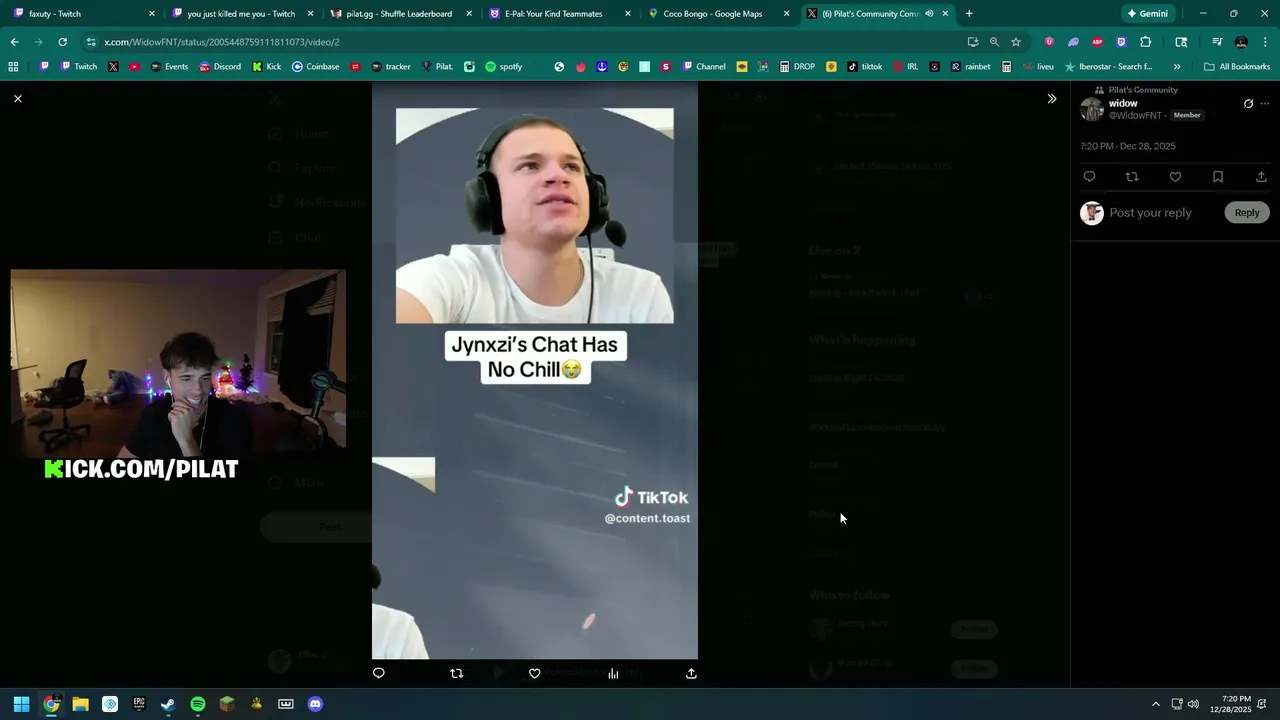Share icon in the right post panel
The width and height of the screenshot is (1280, 720).
pyautogui.click(x=1261, y=177)
